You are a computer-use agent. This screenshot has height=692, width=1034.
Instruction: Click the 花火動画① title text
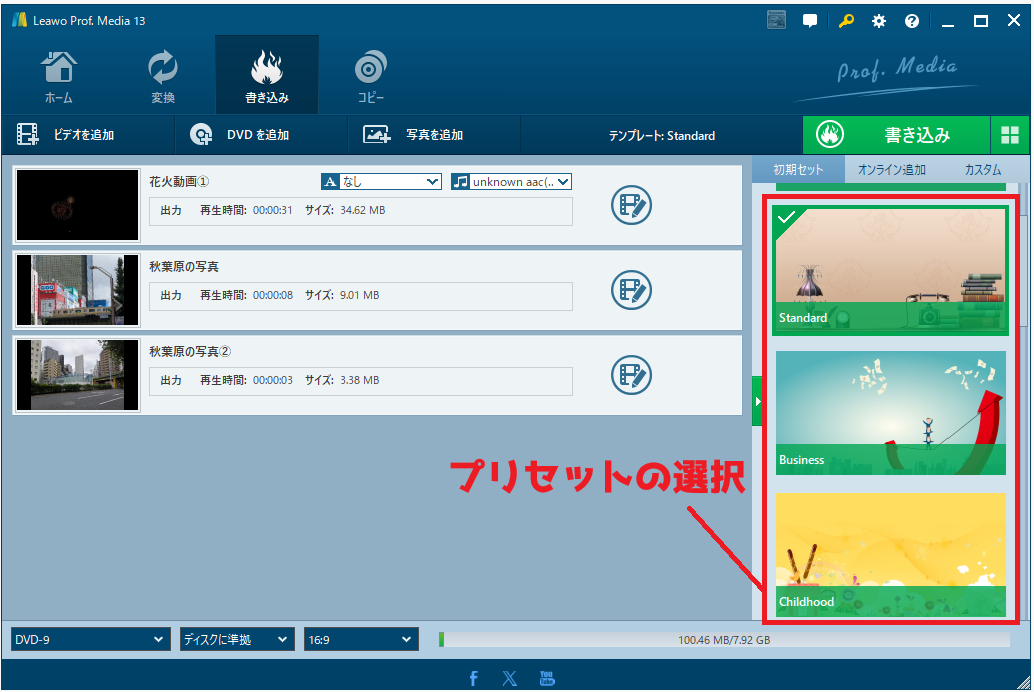coord(179,181)
